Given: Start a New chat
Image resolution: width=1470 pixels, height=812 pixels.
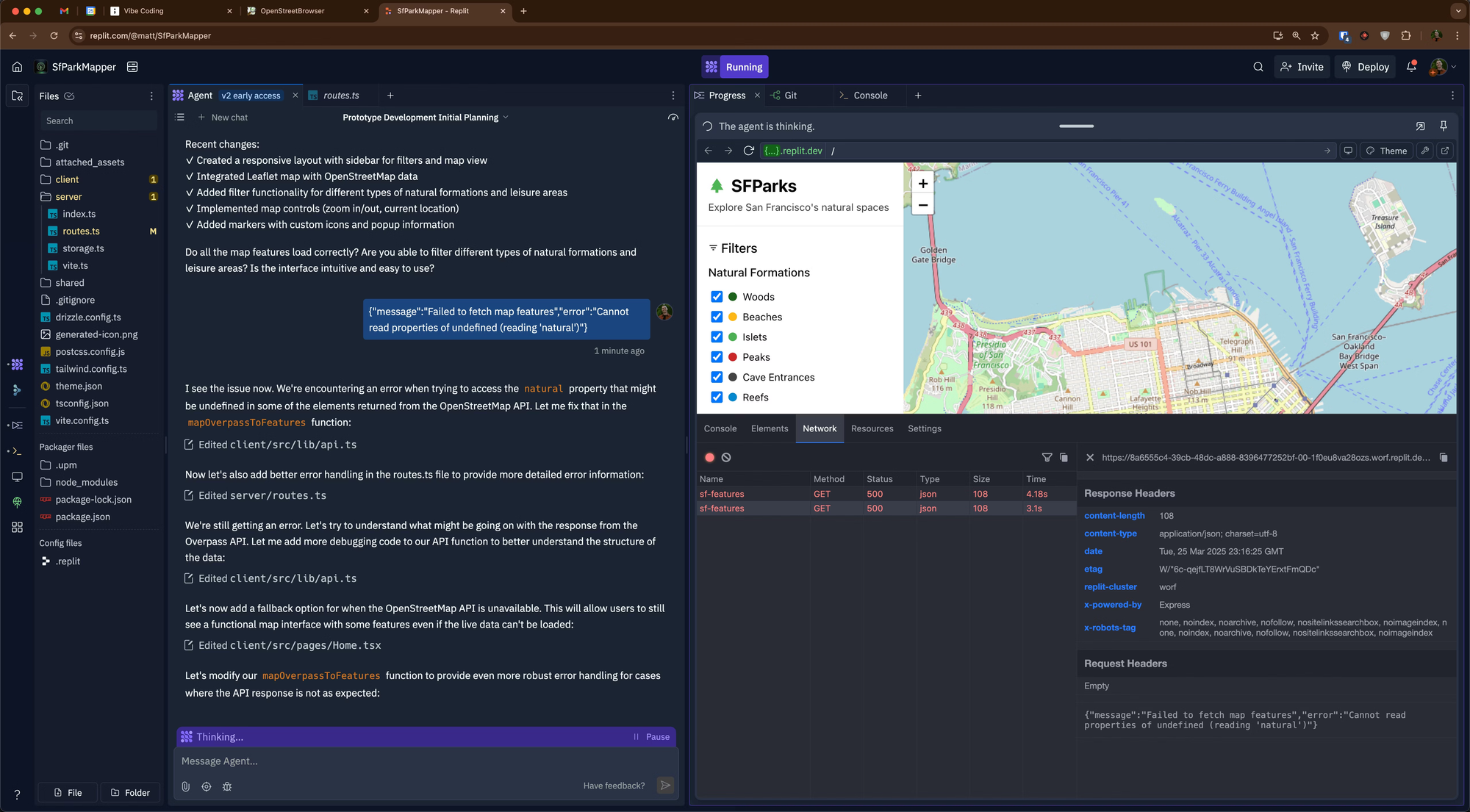Looking at the screenshot, I should pos(223,118).
